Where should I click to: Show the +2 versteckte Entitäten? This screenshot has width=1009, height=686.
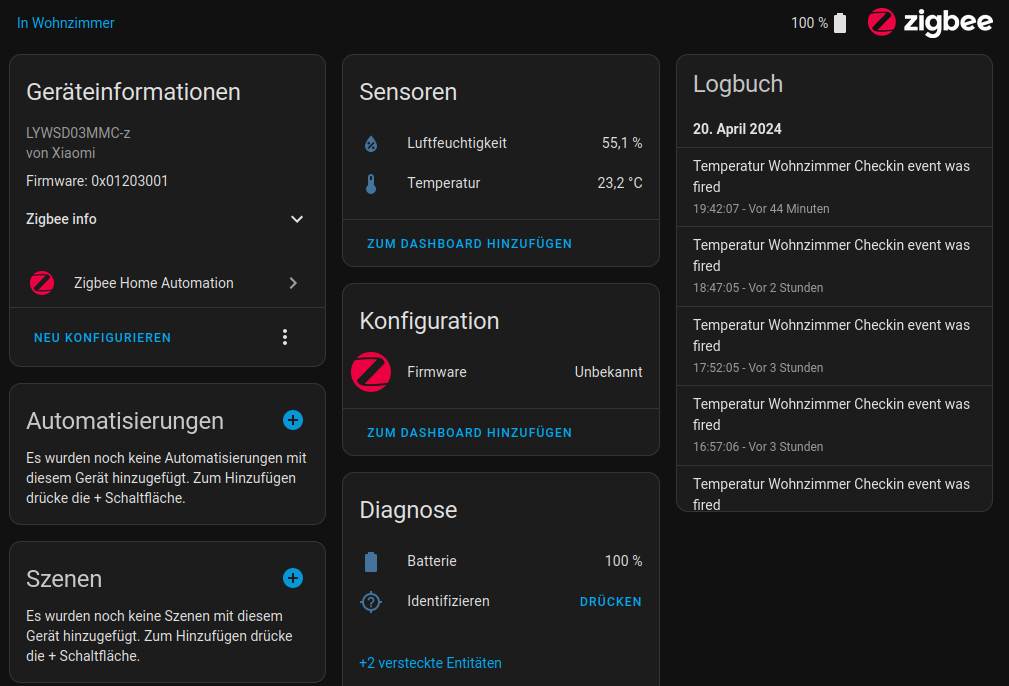point(430,663)
